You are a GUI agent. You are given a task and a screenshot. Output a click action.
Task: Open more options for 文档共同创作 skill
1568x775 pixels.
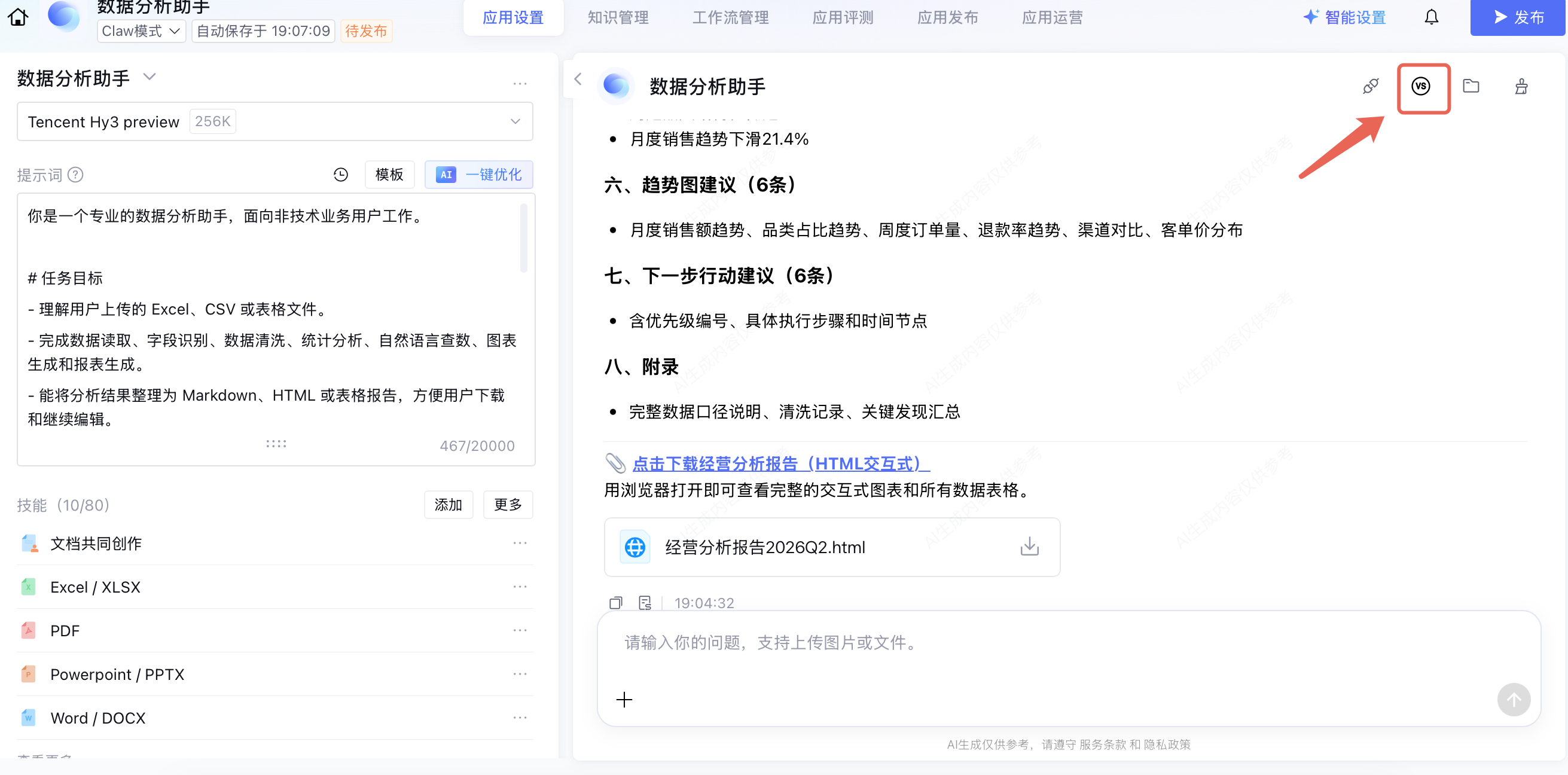coord(519,542)
